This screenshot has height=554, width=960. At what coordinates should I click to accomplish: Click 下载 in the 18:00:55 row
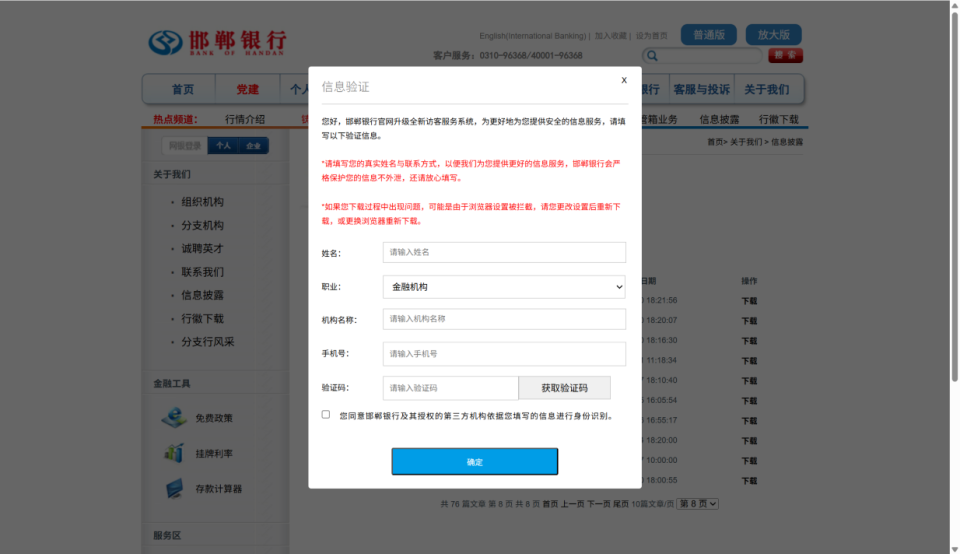749,481
